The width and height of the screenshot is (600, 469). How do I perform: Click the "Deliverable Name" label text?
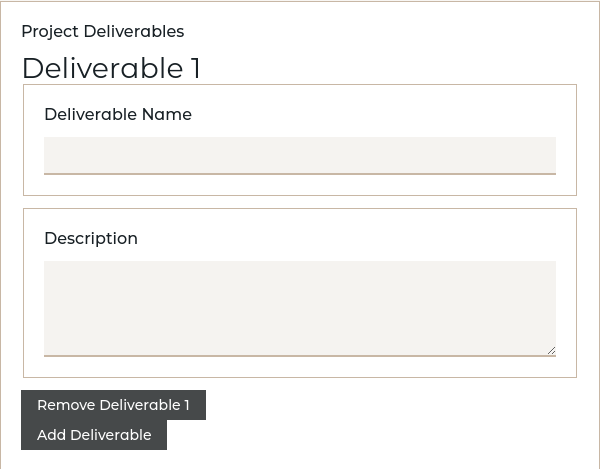tap(118, 114)
